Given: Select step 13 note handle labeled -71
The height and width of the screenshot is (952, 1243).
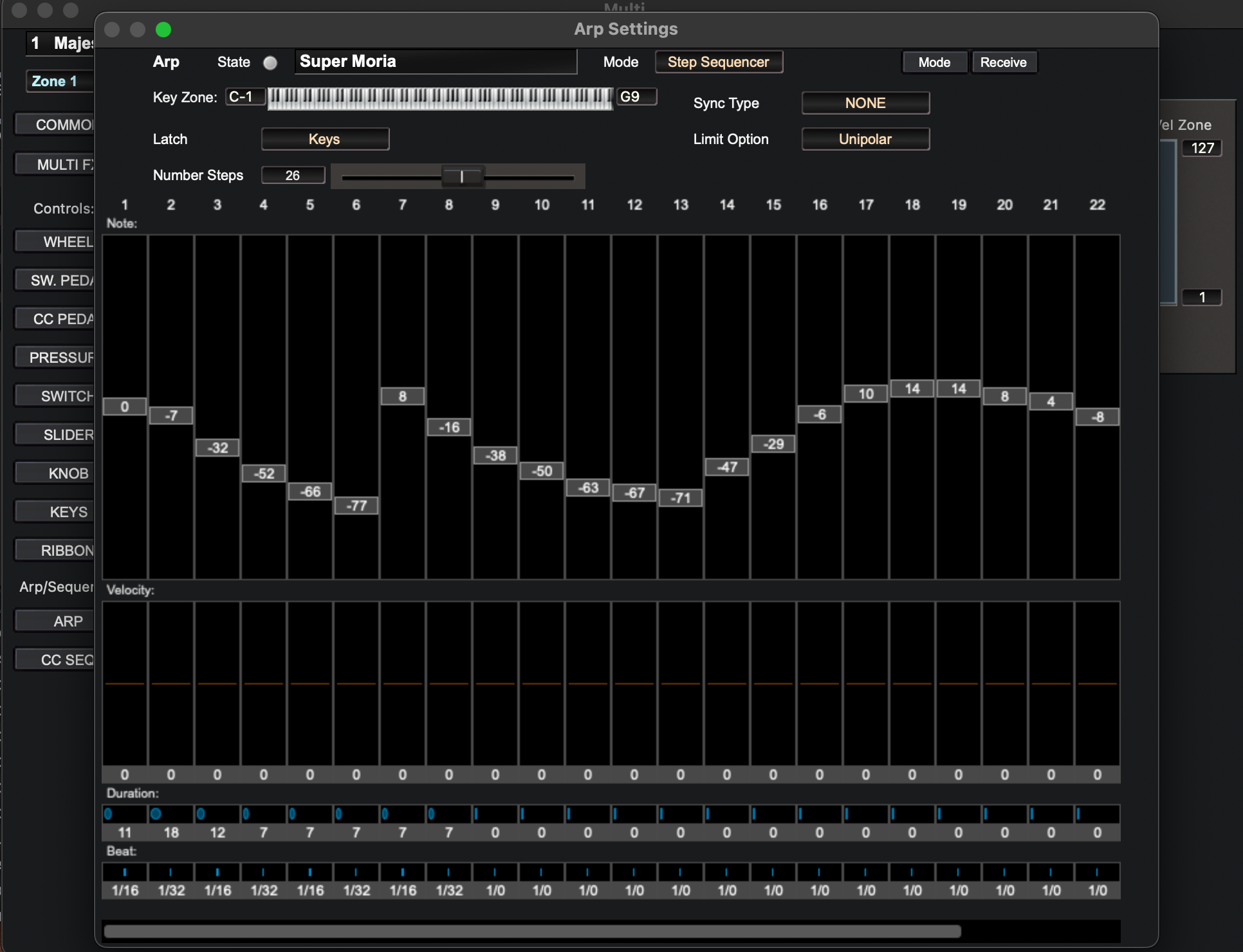Looking at the screenshot, I should pos(680,498).
